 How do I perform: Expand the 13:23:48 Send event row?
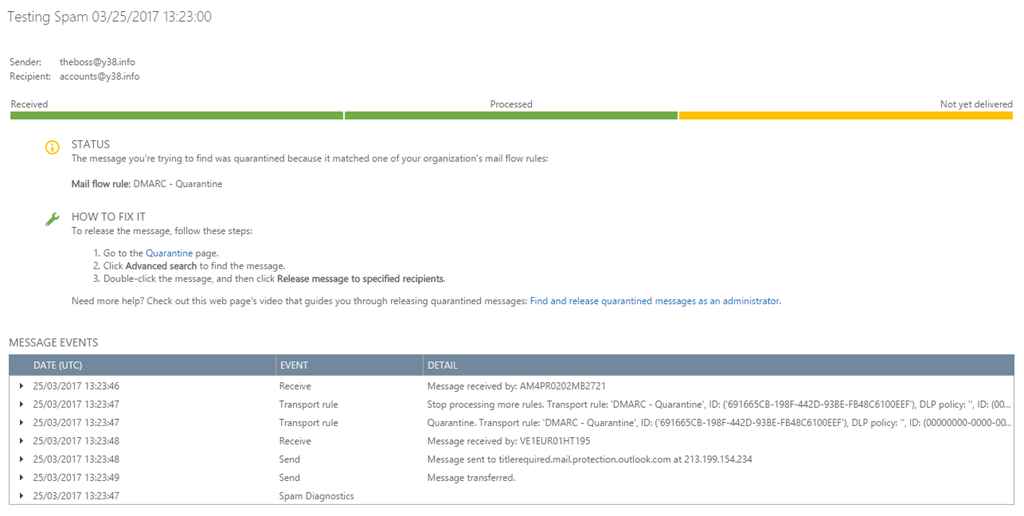(21, 459)
